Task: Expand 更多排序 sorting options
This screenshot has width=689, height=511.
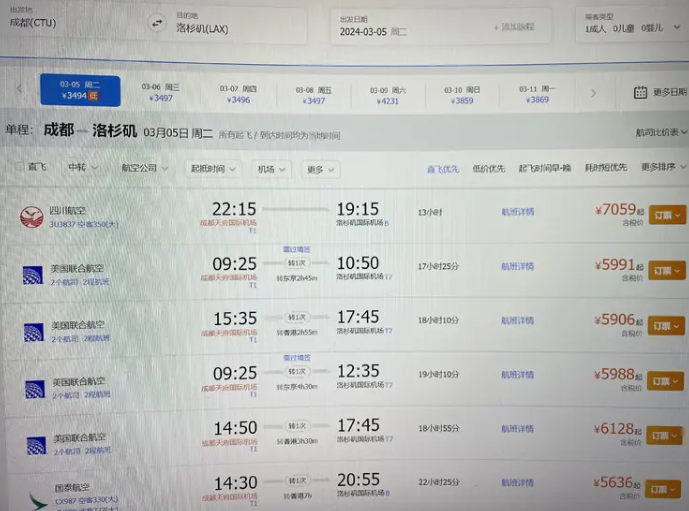Action: [x=664, y=167]
